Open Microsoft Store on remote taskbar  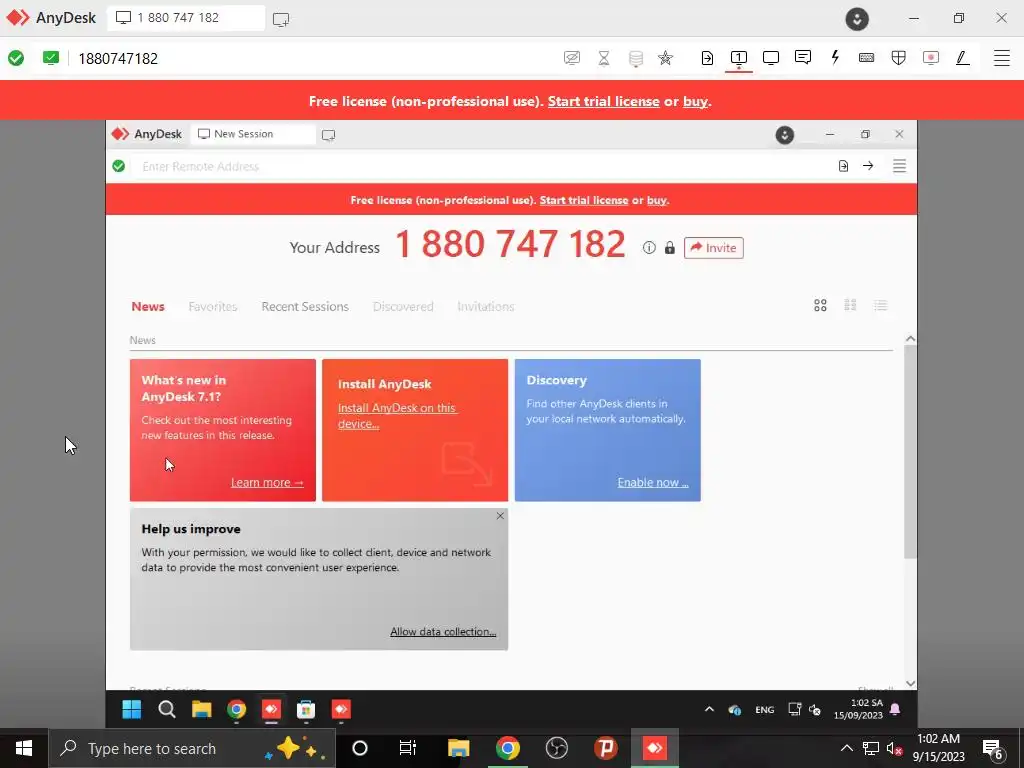306,709
